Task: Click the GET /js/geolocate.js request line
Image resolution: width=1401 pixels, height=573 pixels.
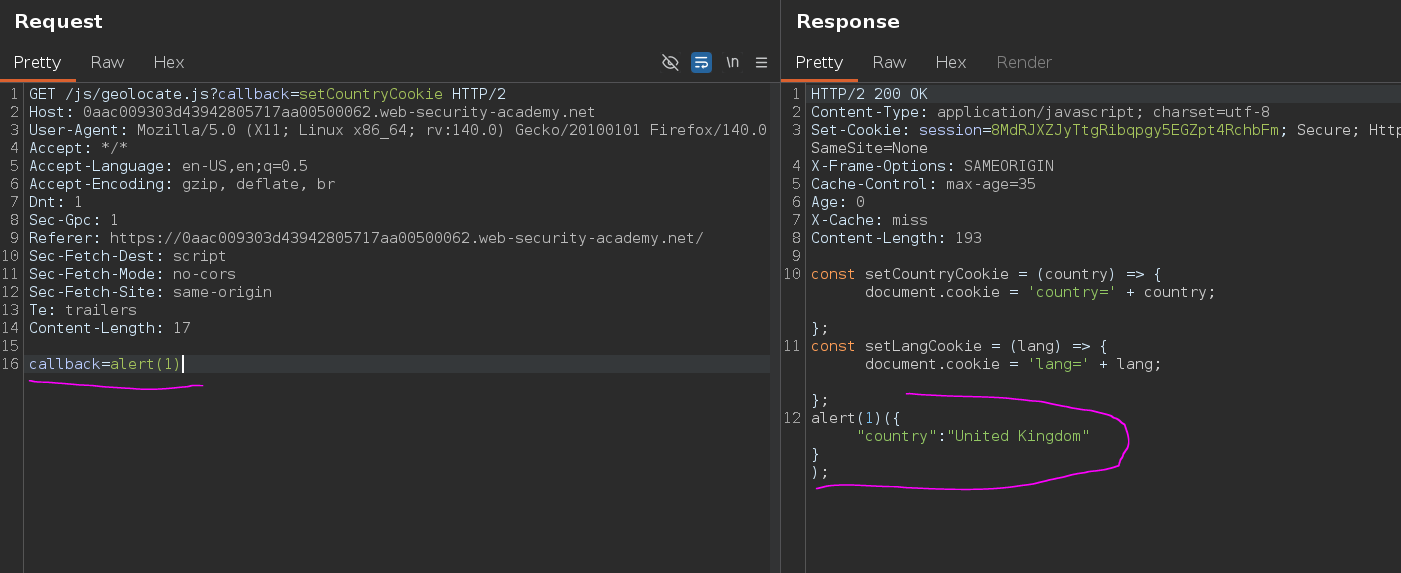Action: pyautogui.click(x=267, y=94)
